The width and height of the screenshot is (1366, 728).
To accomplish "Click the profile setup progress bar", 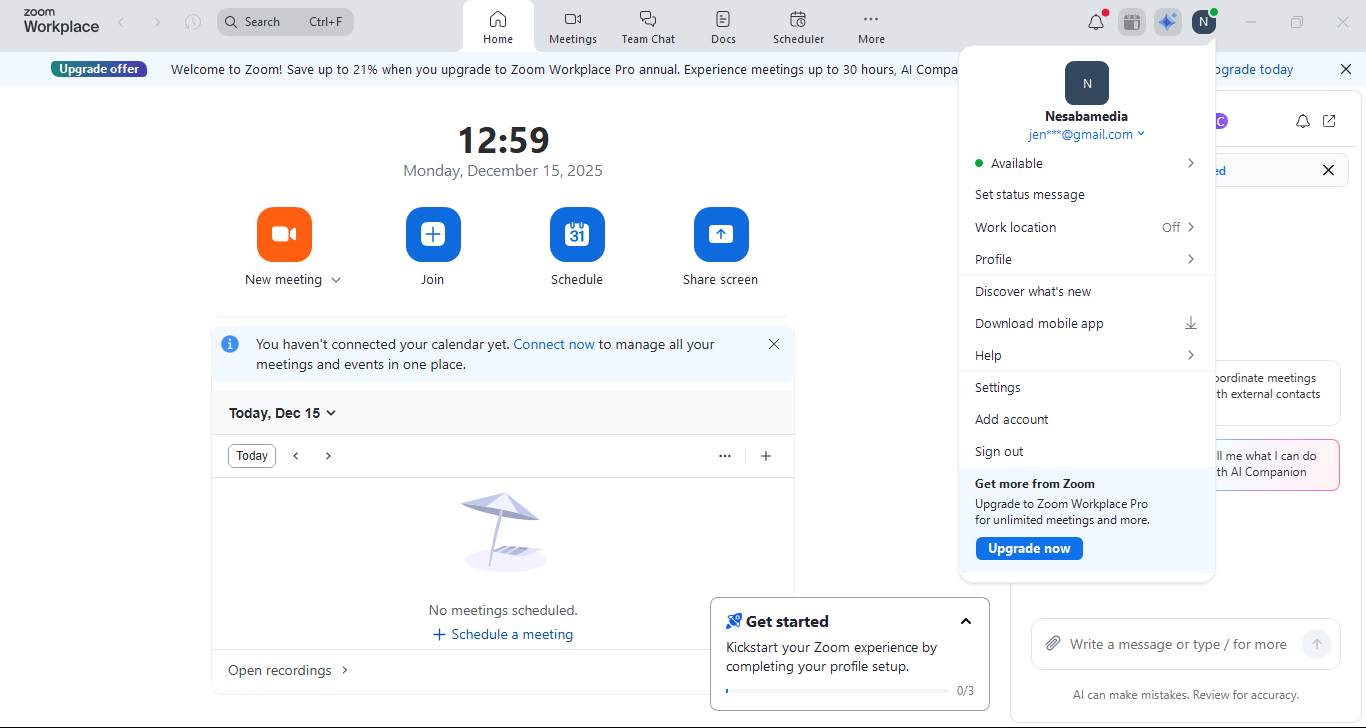I will coord(836,691).
